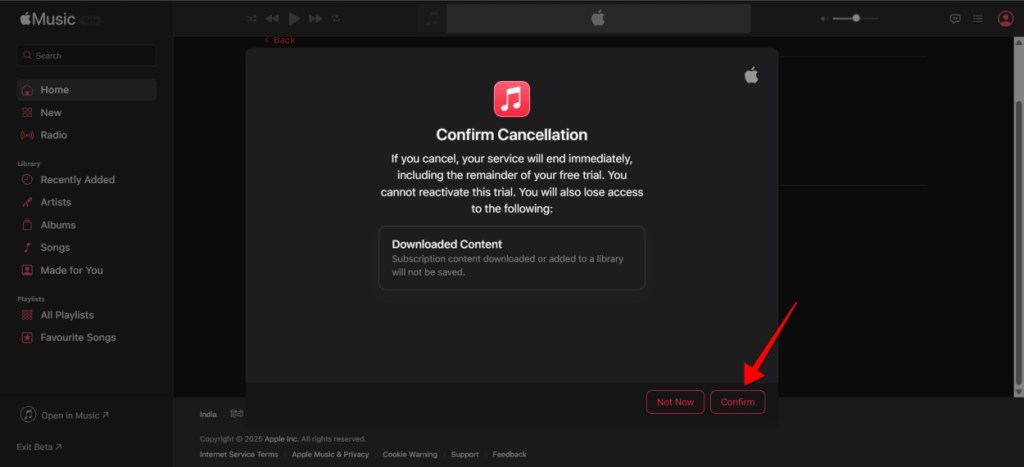Click the scrollbar down arrow
The height and width of the screenshot is (467, 1024).
coord(1018,391)
